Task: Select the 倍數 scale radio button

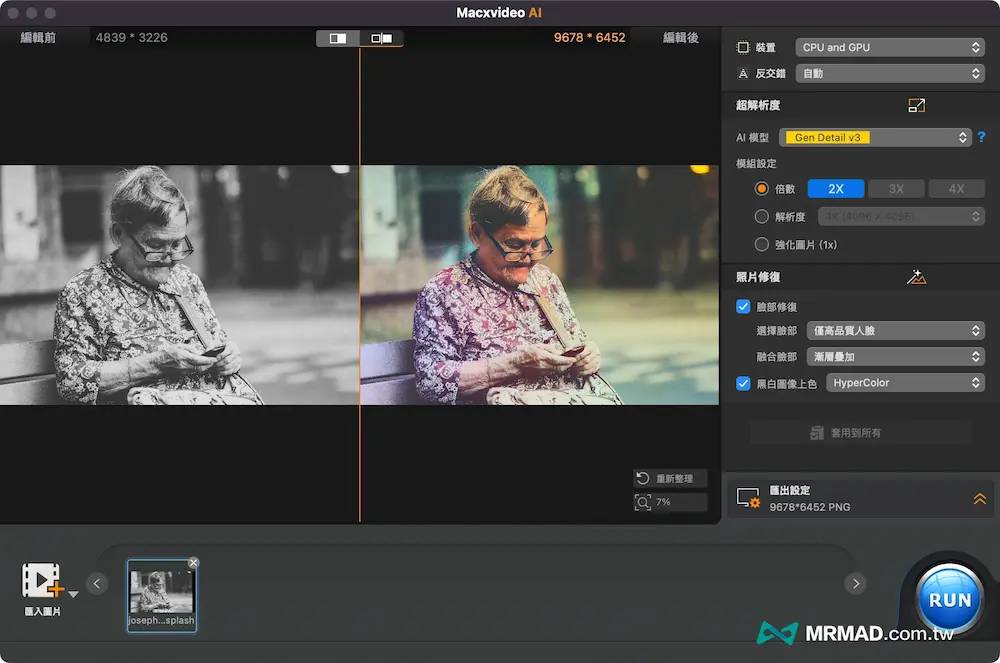Action: coord(762,189)
